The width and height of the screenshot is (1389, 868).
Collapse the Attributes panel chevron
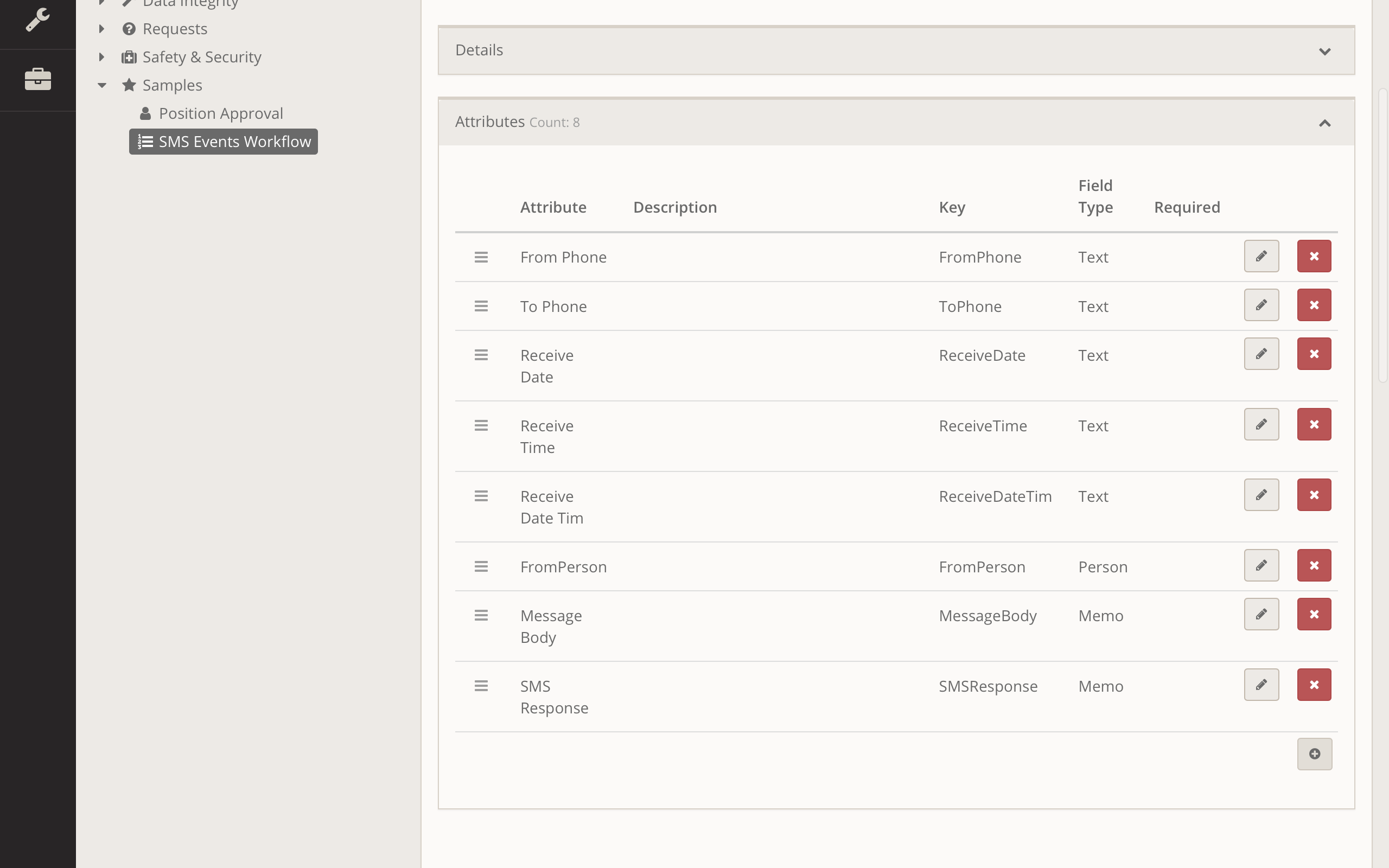click(x=1325, y=123)
